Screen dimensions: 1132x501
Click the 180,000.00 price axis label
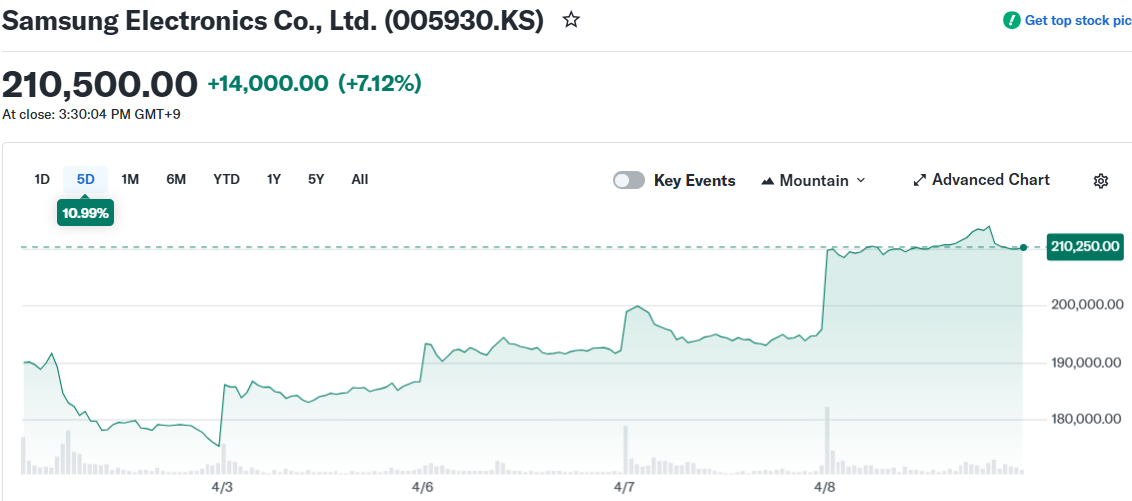(x=1086, y=419)
